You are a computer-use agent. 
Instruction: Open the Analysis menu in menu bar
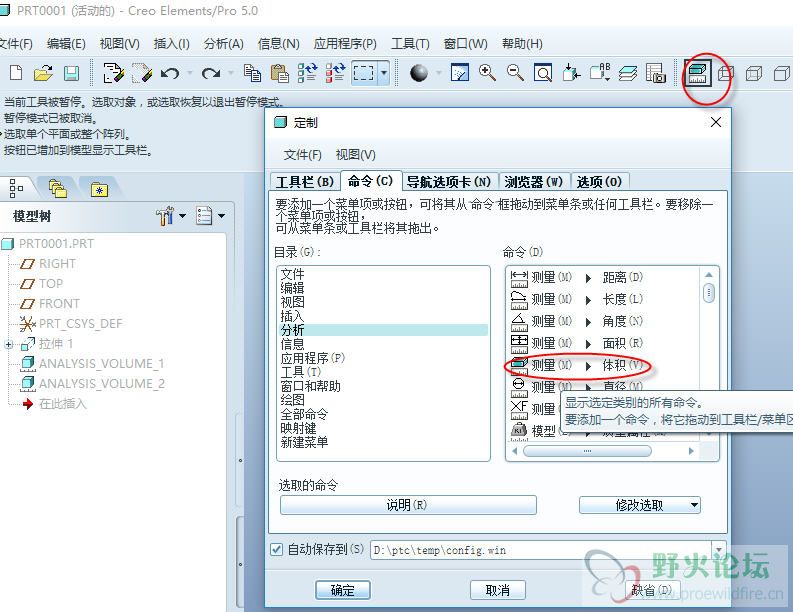(224, 44)
